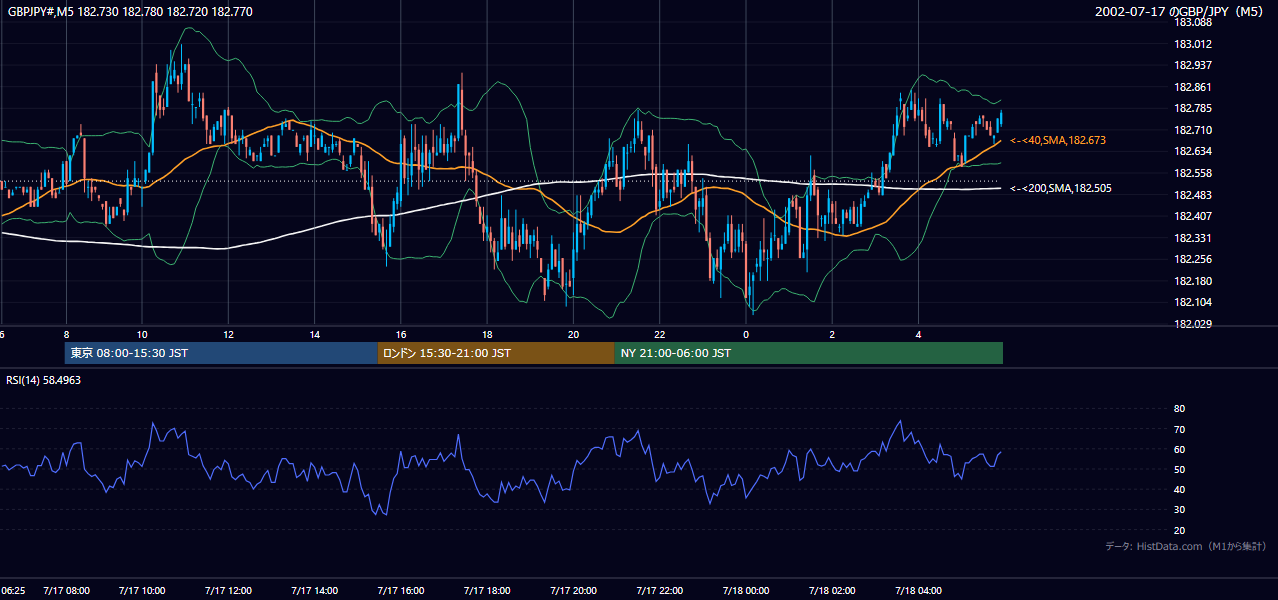Click hour tick 20 below price chart
This screenshot has width=1278, height=600.
tap(573, 334)
